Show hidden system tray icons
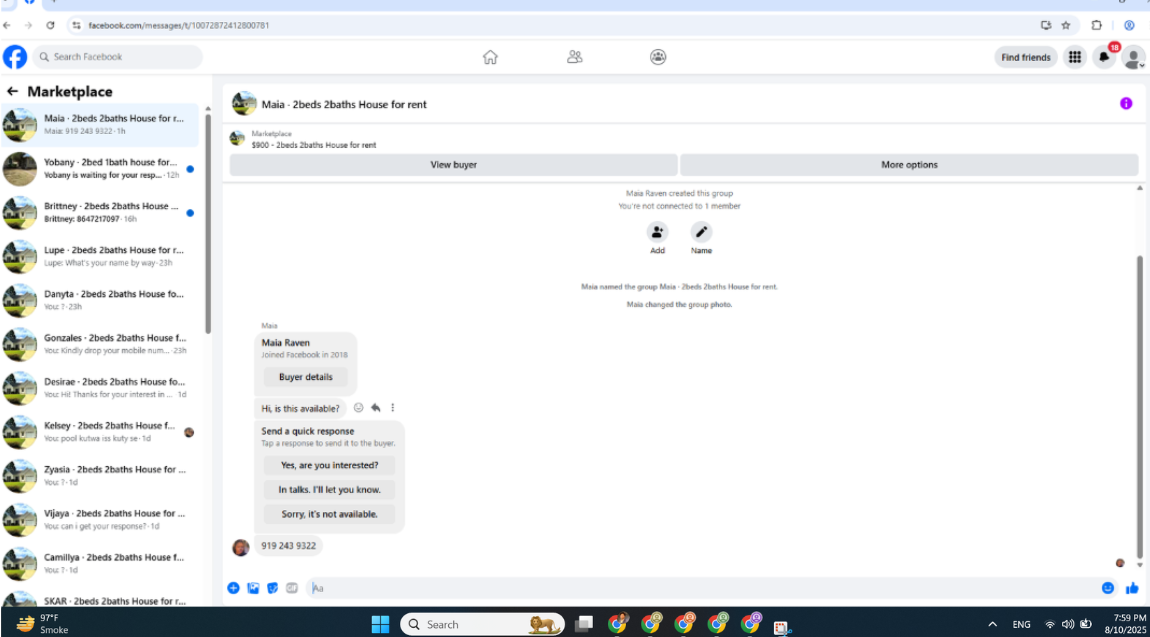Viewport: 1150px width, 637px height. click(x=992, y=625)
